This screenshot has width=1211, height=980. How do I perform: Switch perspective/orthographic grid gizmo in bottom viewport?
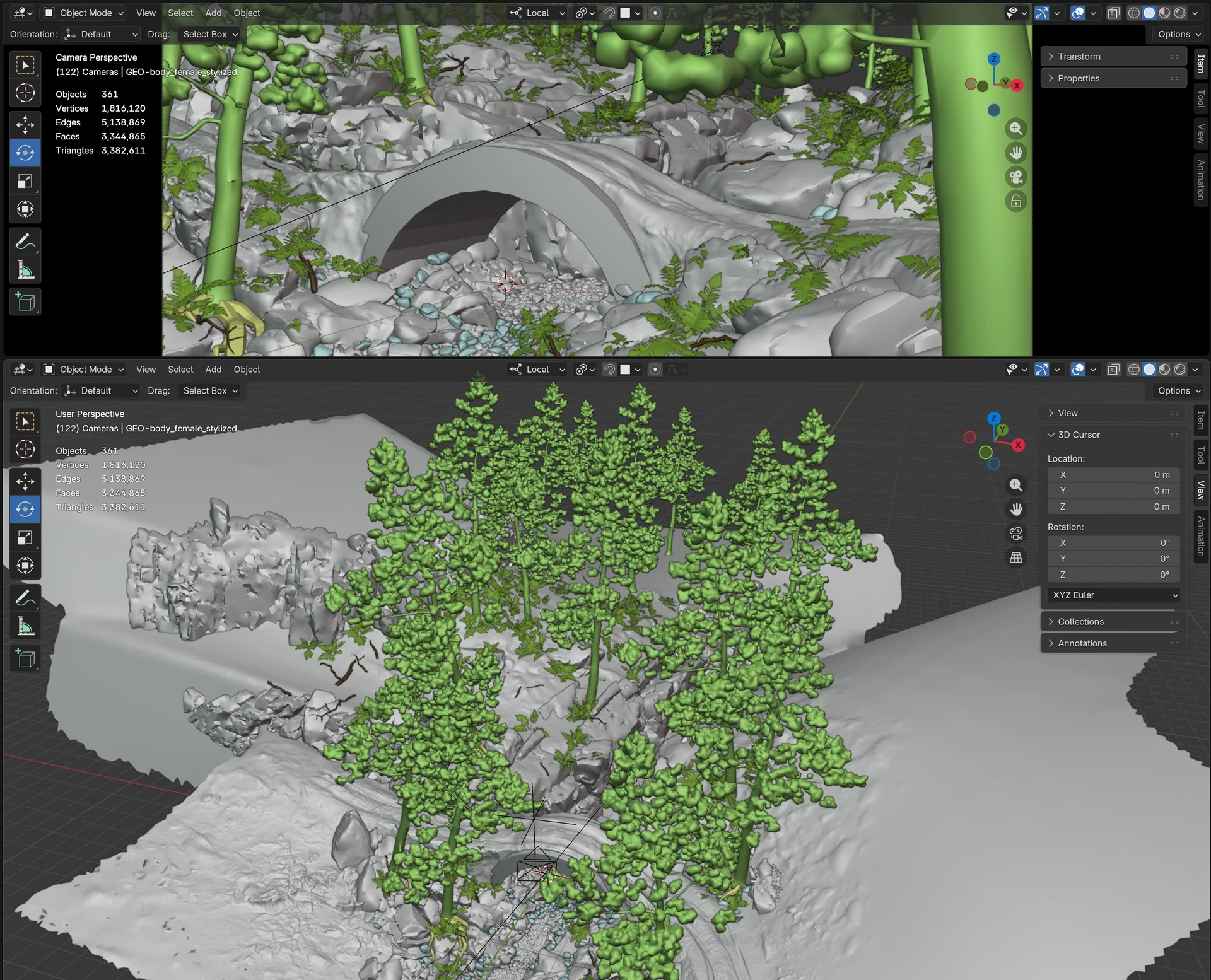pyautogui.click(x=1016, y=557)
